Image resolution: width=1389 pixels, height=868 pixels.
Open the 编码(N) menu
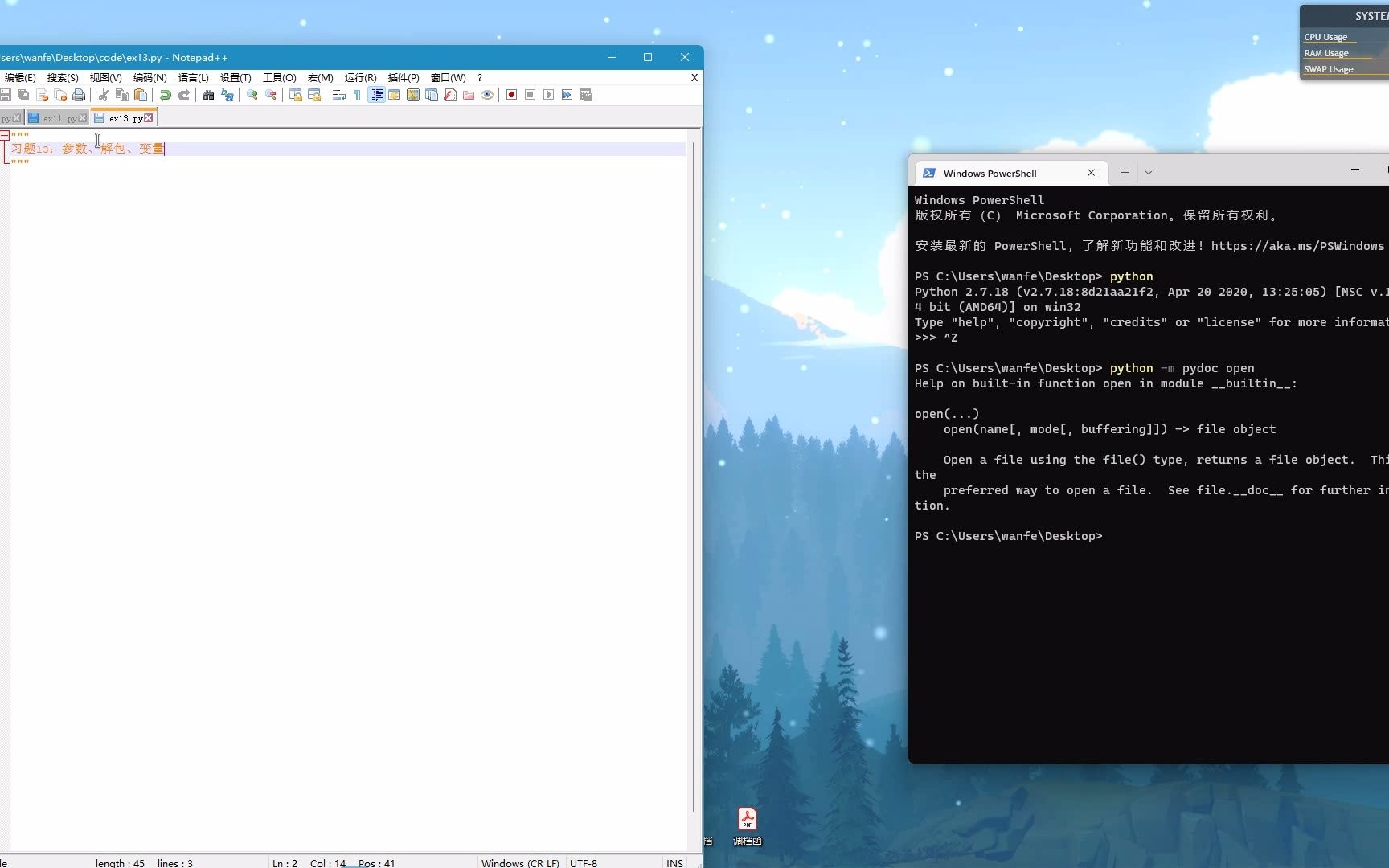(150, 78)
